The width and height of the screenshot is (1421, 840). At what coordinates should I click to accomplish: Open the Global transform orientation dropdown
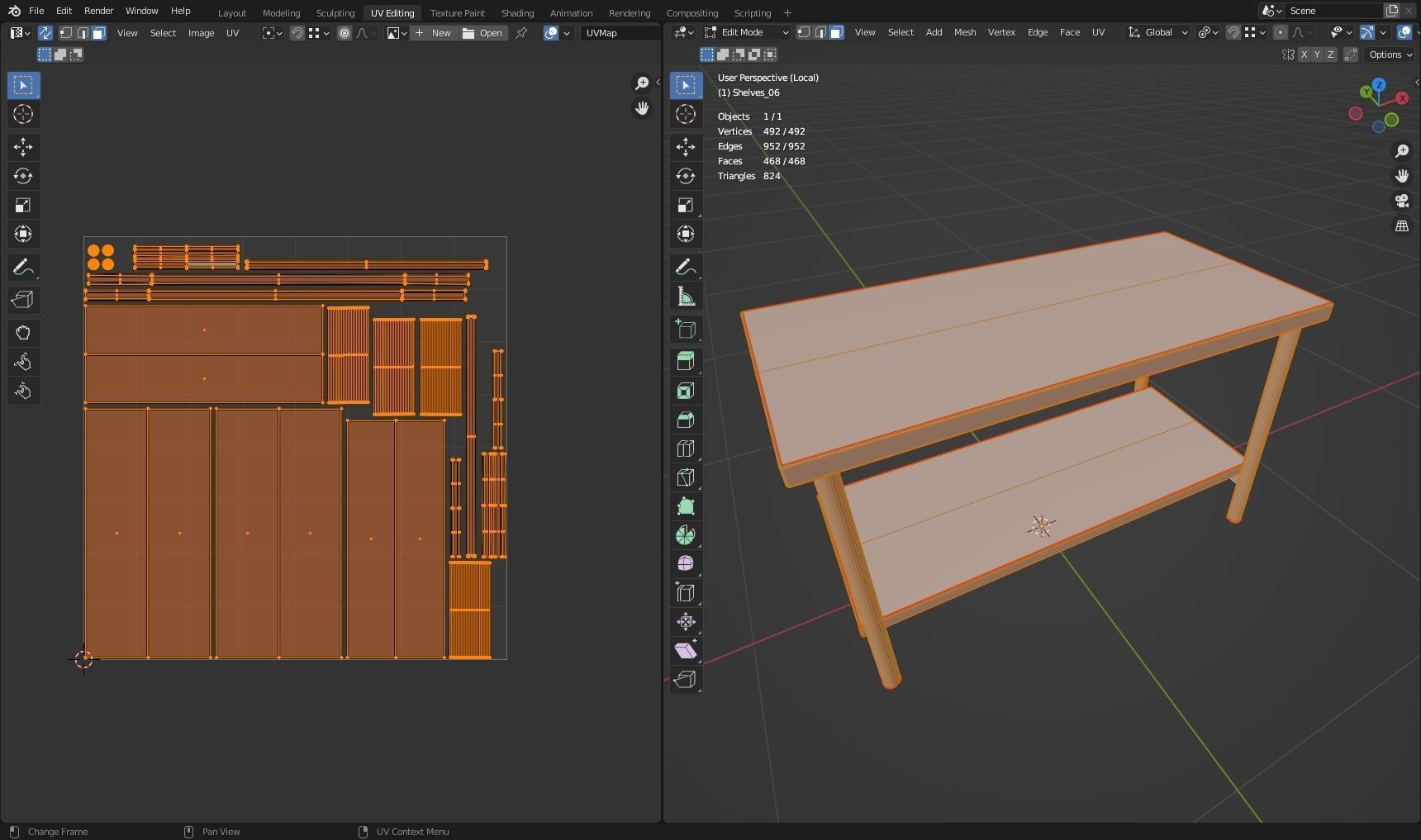click(1157, 32)
